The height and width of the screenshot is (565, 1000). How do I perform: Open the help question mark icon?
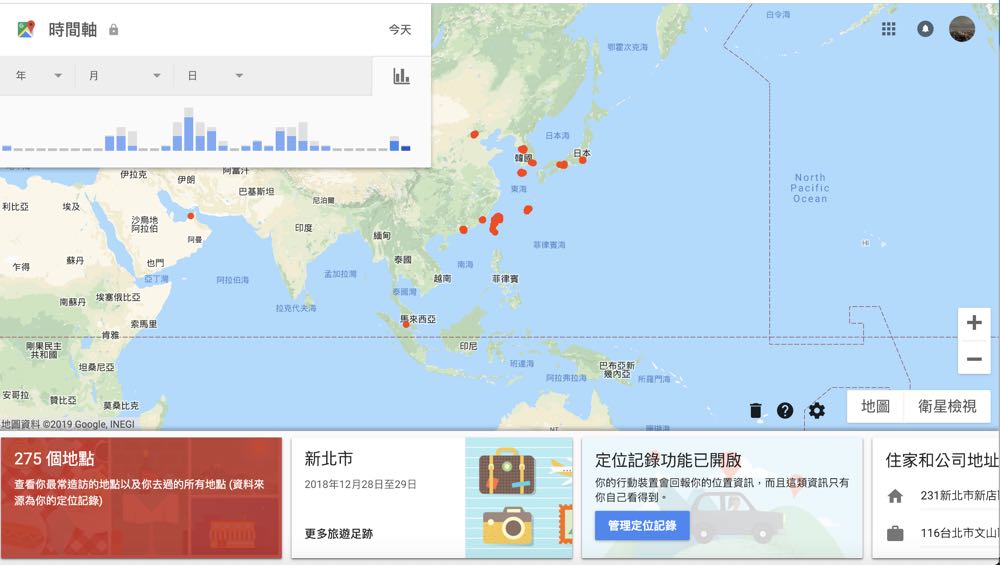point(785,410)
